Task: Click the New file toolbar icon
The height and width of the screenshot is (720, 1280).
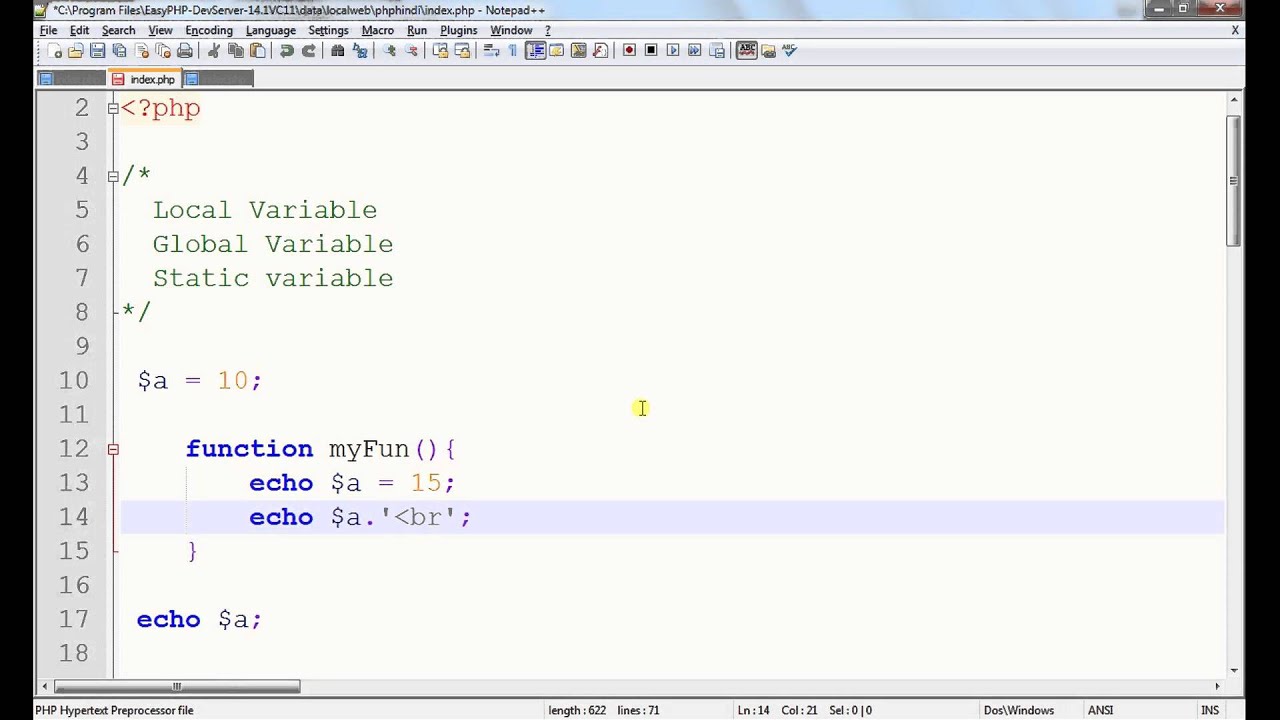Action: point(54,51)
